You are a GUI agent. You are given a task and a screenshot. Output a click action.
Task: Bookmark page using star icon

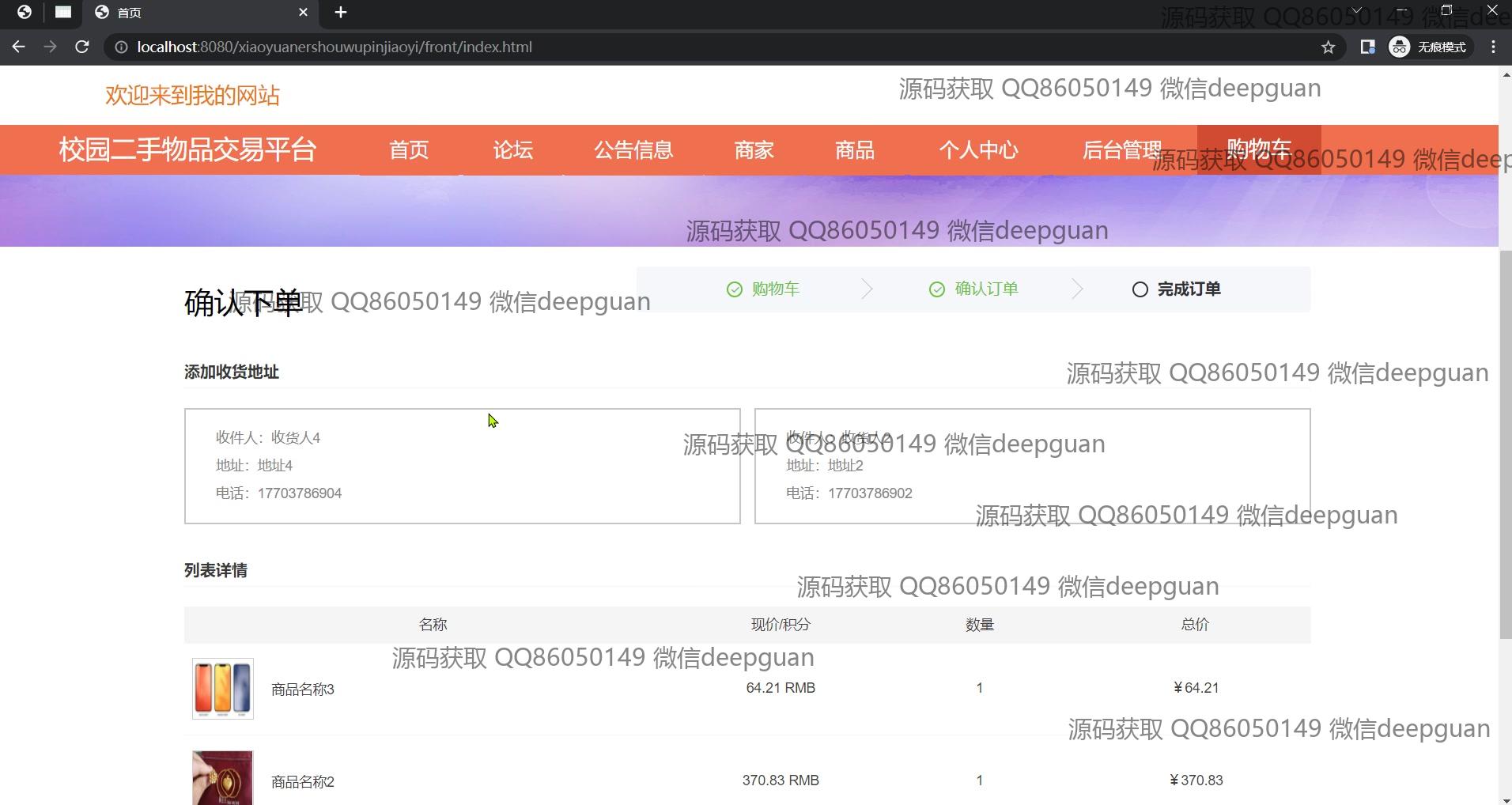(x=1328, y=47)
